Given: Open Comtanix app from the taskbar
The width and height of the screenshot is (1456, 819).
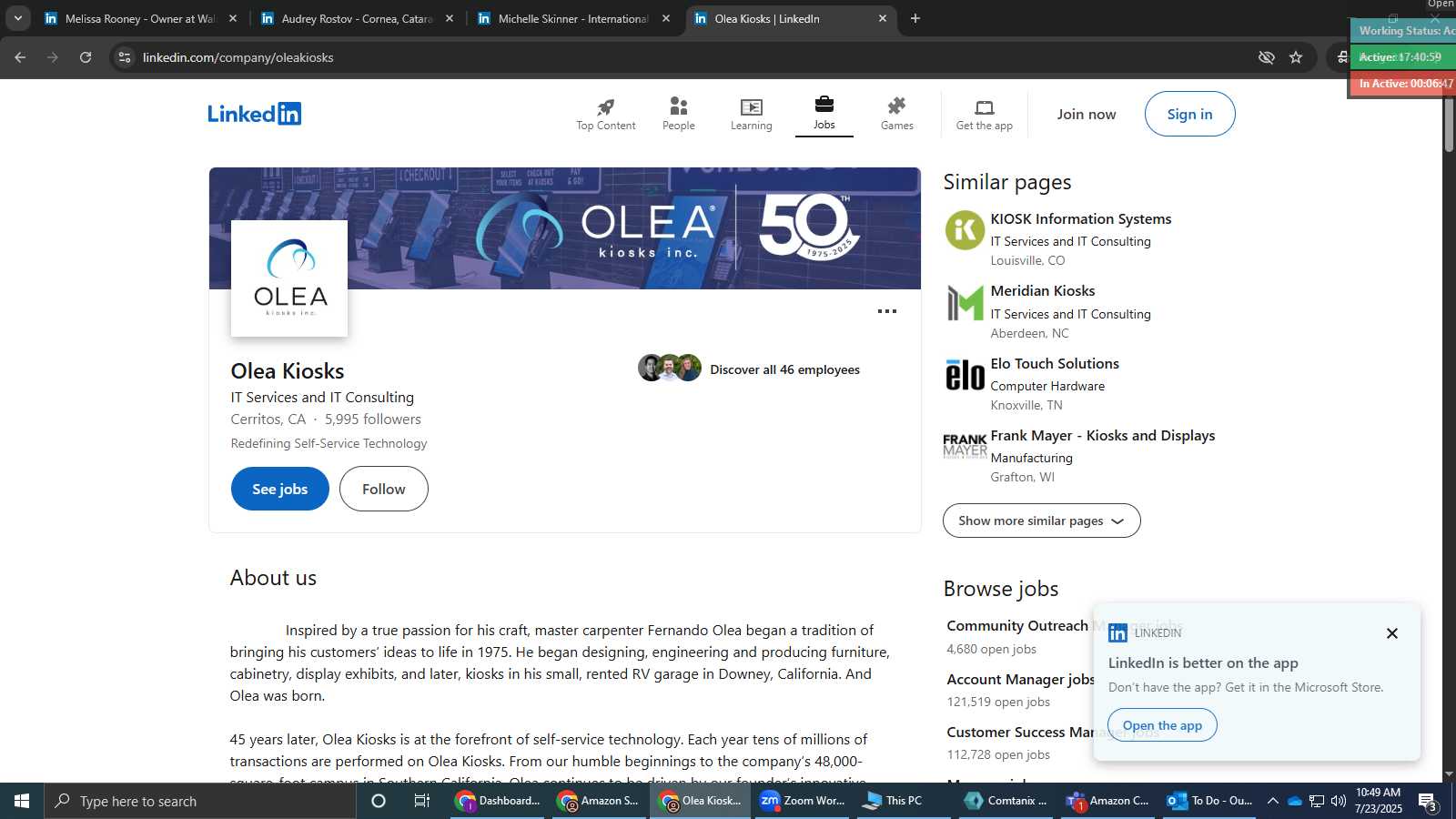Looking at the screenshot, I should [x=1006, y=801].
